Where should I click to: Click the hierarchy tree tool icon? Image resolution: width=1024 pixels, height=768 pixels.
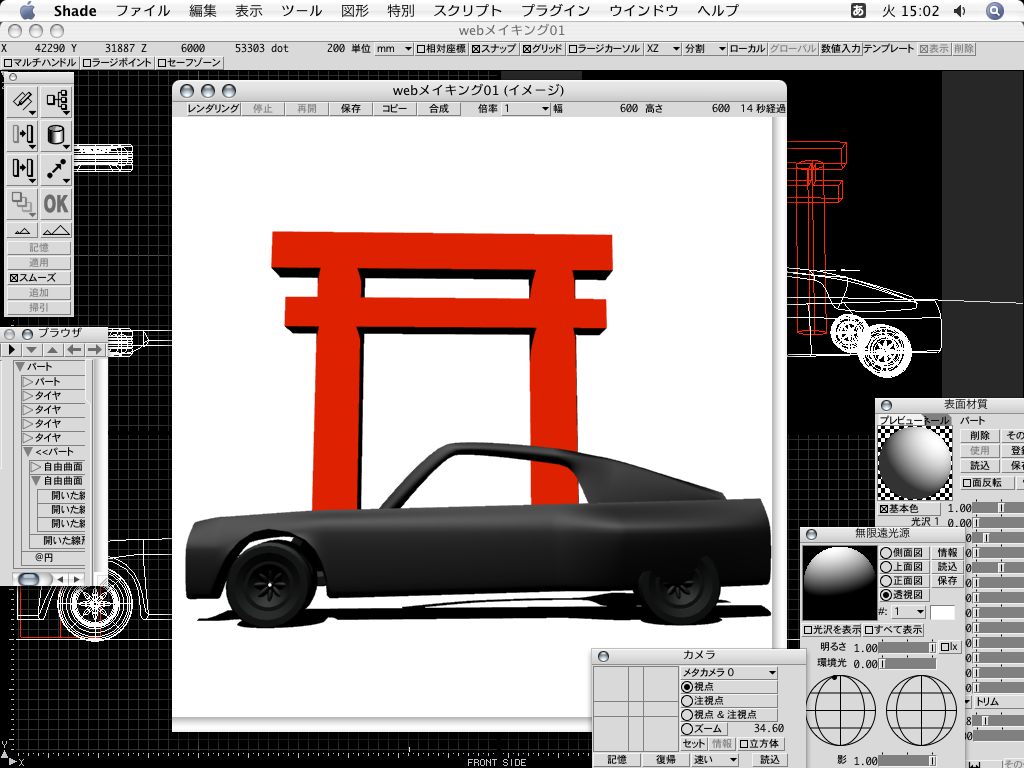(56, 100)
